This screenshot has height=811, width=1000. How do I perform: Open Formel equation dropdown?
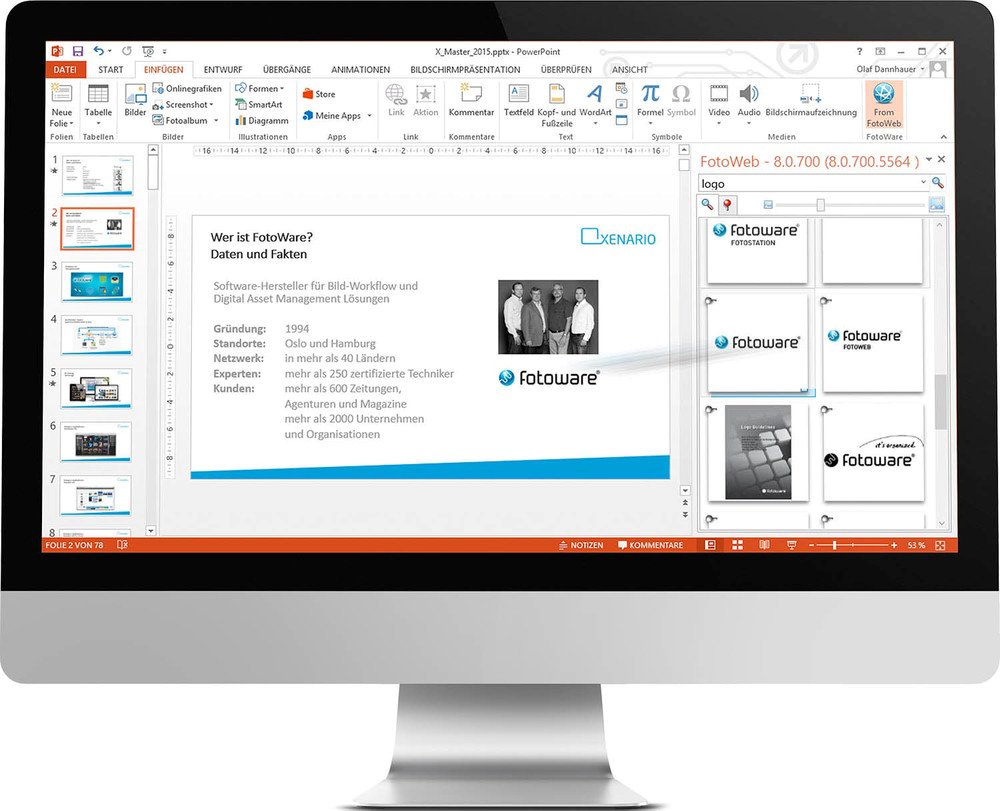point(650,123)
